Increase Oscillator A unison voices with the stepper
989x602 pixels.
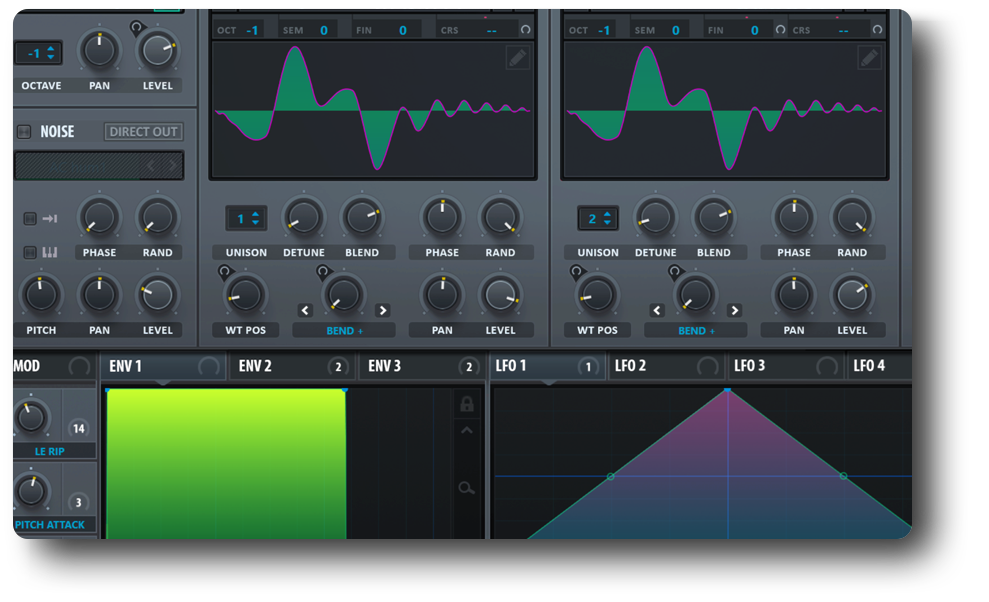pyautogui.click(x=255, y=212)
